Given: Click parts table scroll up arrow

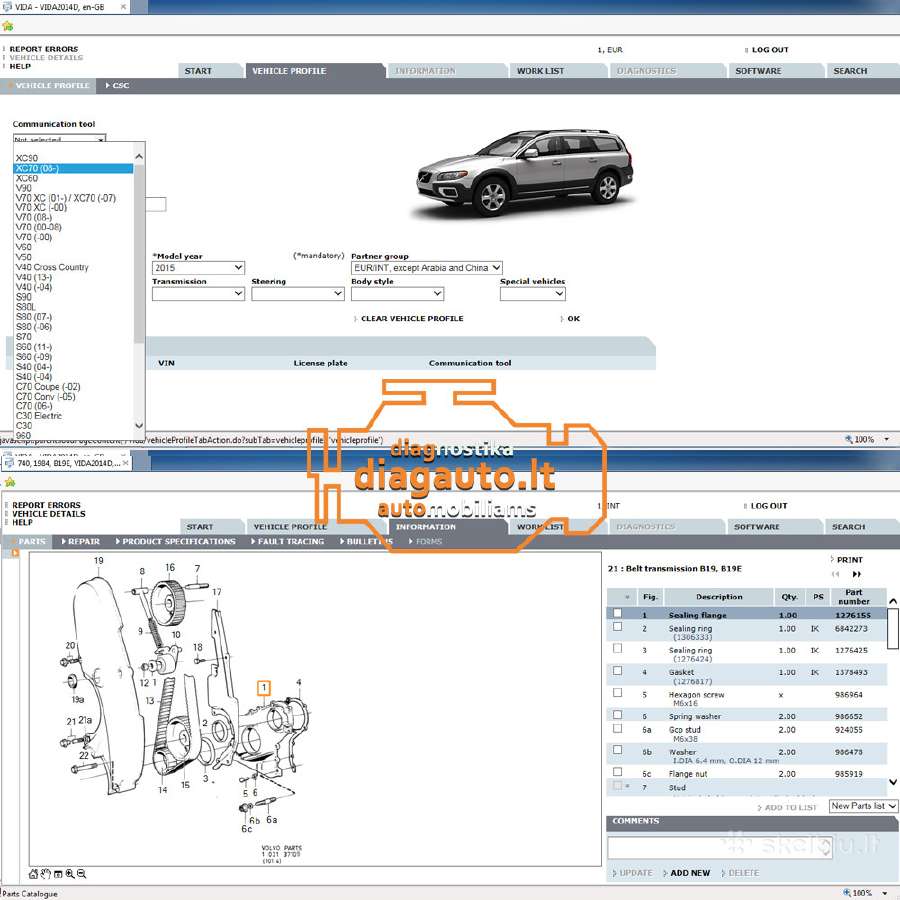Looking at the screenshot, I should [x=893, y=601].
